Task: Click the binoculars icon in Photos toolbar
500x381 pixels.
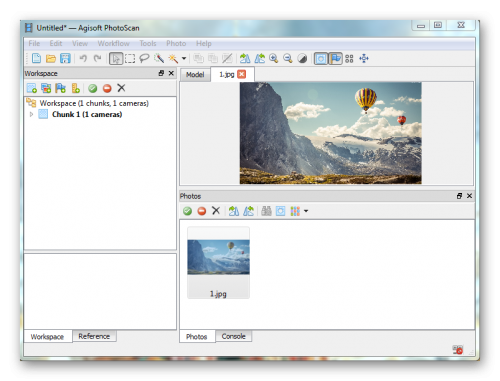Action: [266, 211]
